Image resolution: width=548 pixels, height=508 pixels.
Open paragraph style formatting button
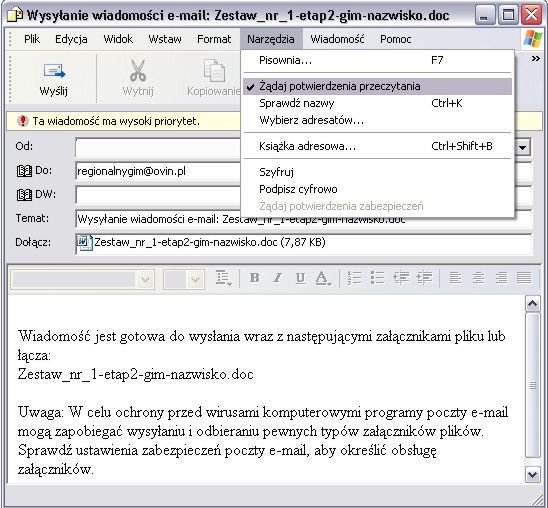(223, 278)
